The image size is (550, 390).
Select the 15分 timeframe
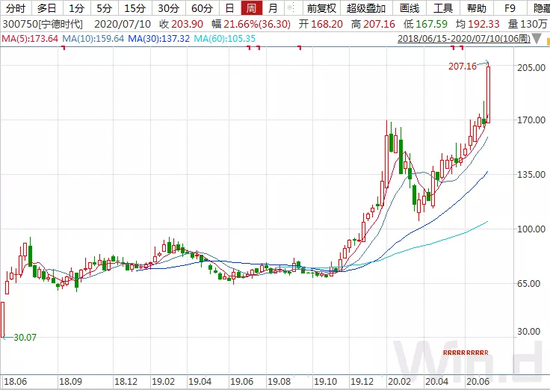click(134, 8)
